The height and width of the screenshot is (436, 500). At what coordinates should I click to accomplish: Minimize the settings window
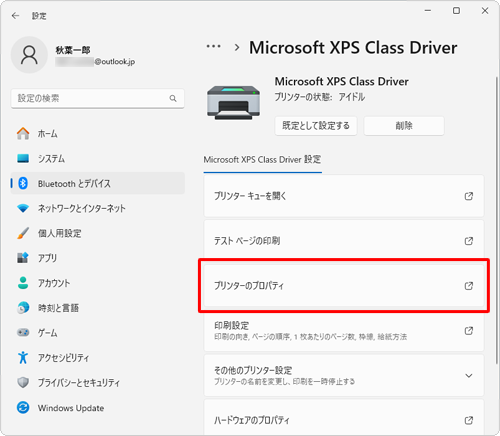[x=428, y=11]
